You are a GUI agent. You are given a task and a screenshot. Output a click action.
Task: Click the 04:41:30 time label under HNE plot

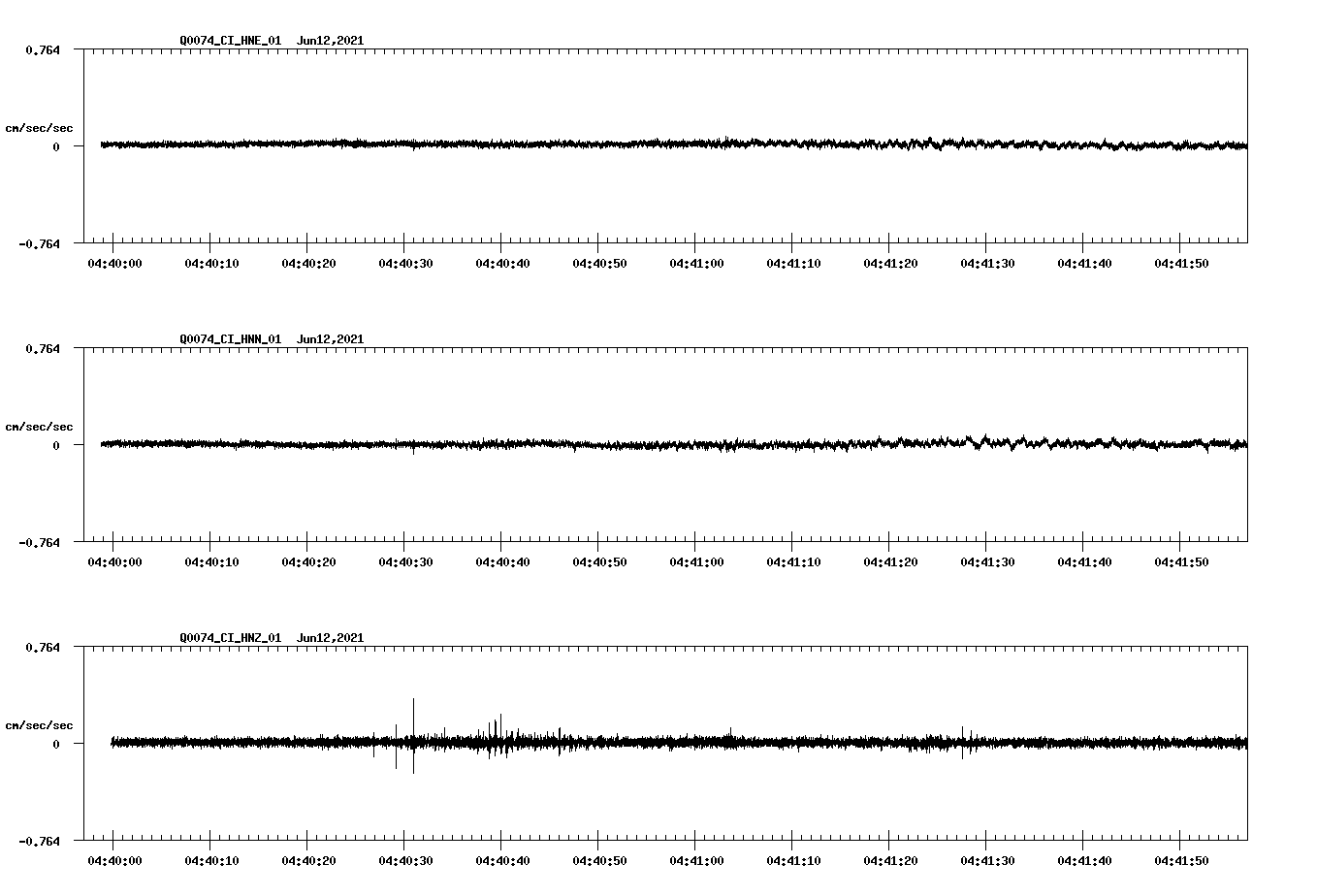987,264
